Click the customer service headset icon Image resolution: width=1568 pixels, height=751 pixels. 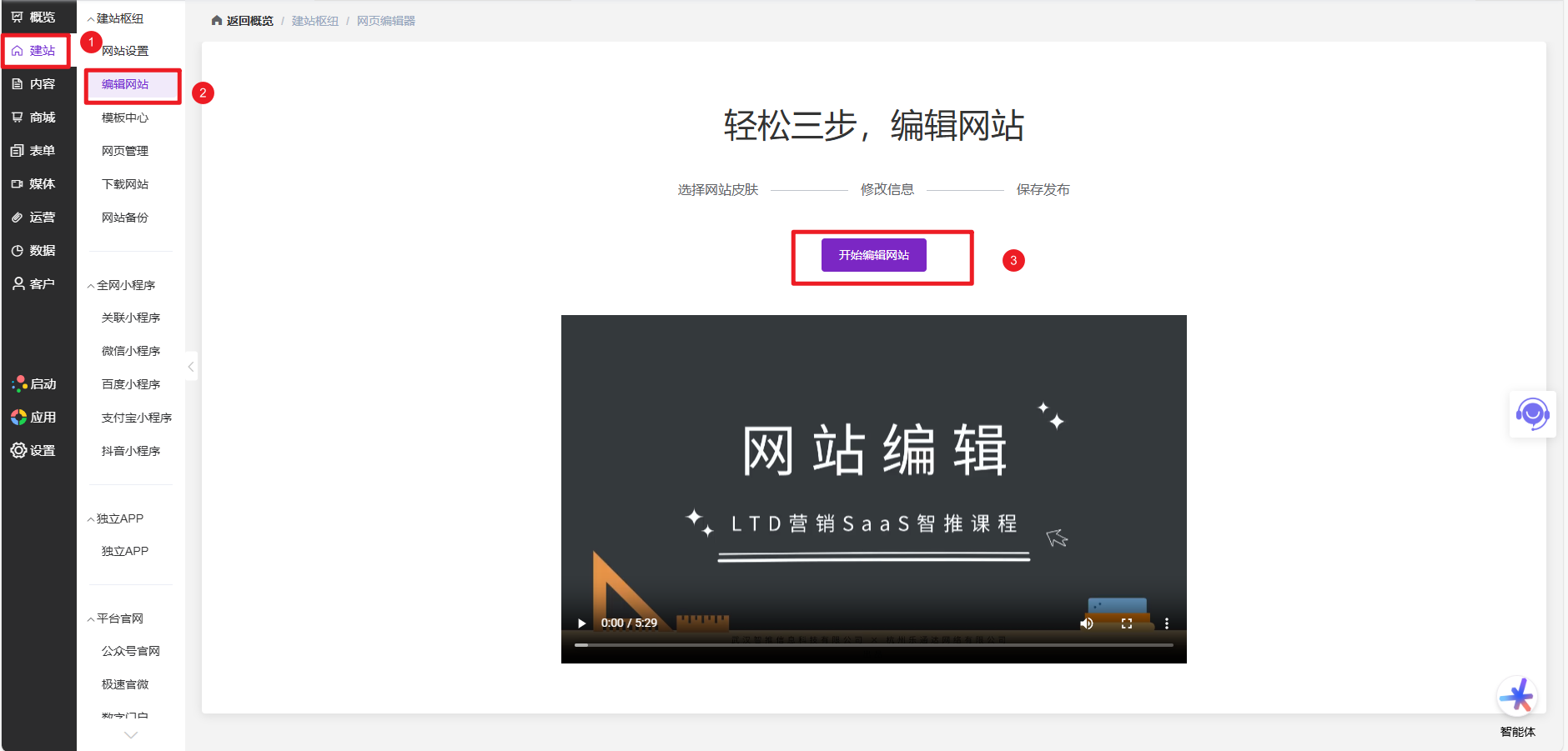[x=1532, y=413]
